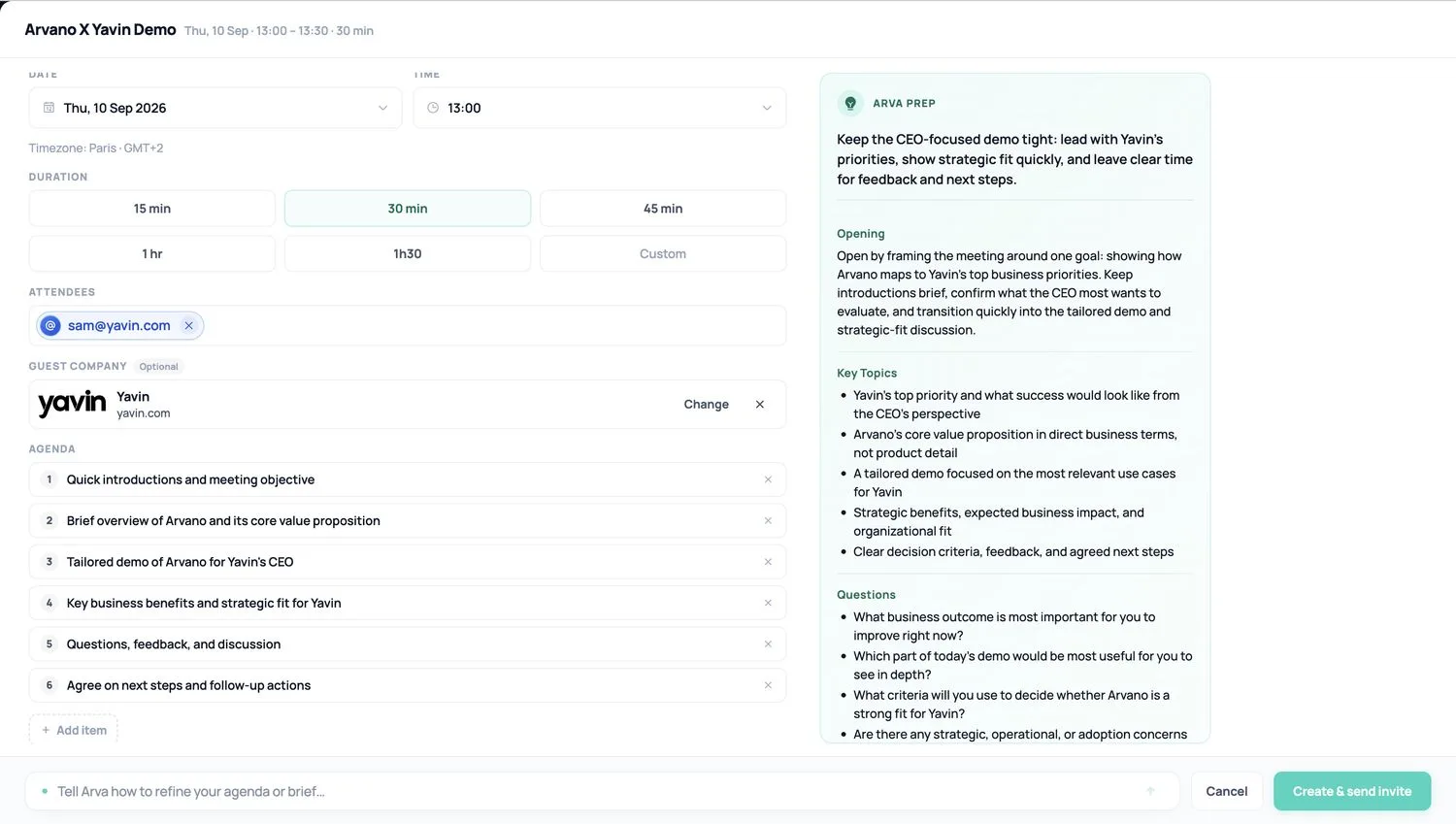Click the clock icon in the time field
This screenshot has width=1456, height=824.
[x=433, y=108]
